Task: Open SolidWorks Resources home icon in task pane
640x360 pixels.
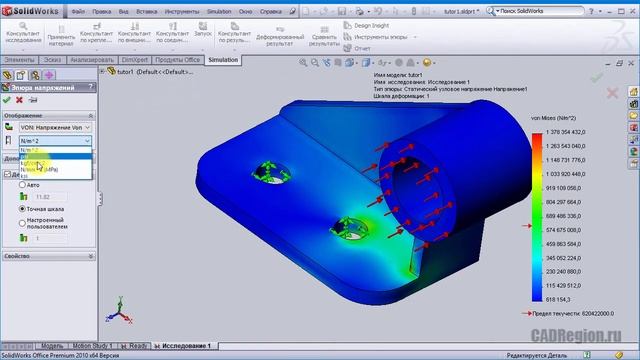Action: 633,92
